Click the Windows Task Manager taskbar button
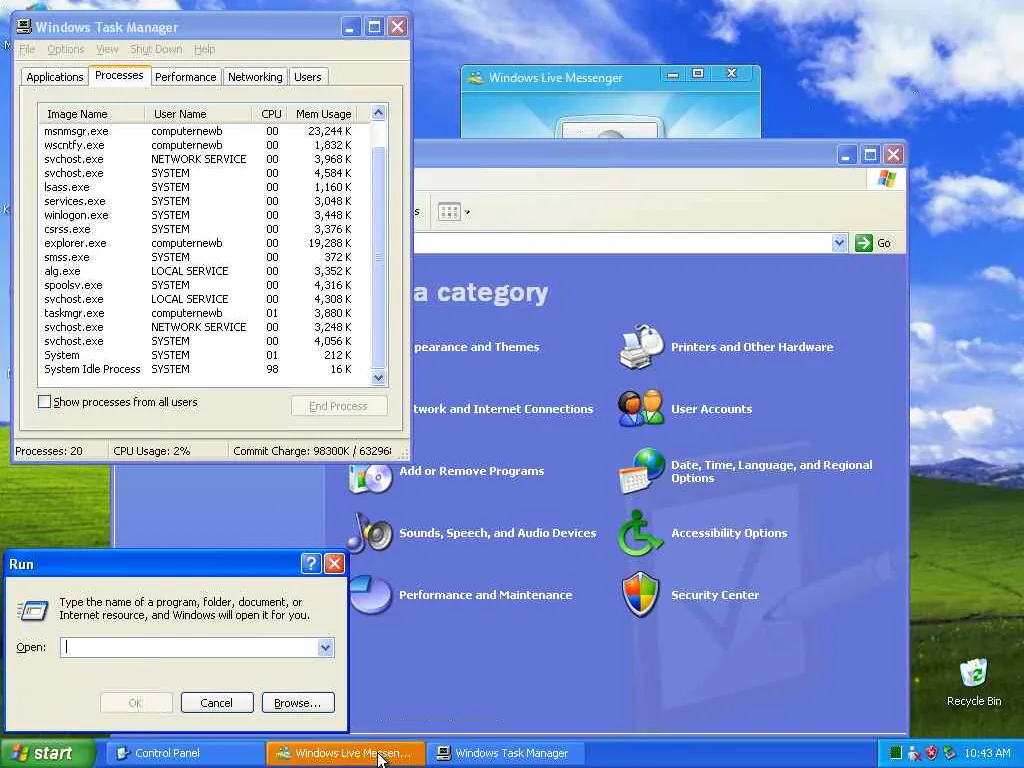The height and width of the screenshot is (768, 1024). click(505, 753)
